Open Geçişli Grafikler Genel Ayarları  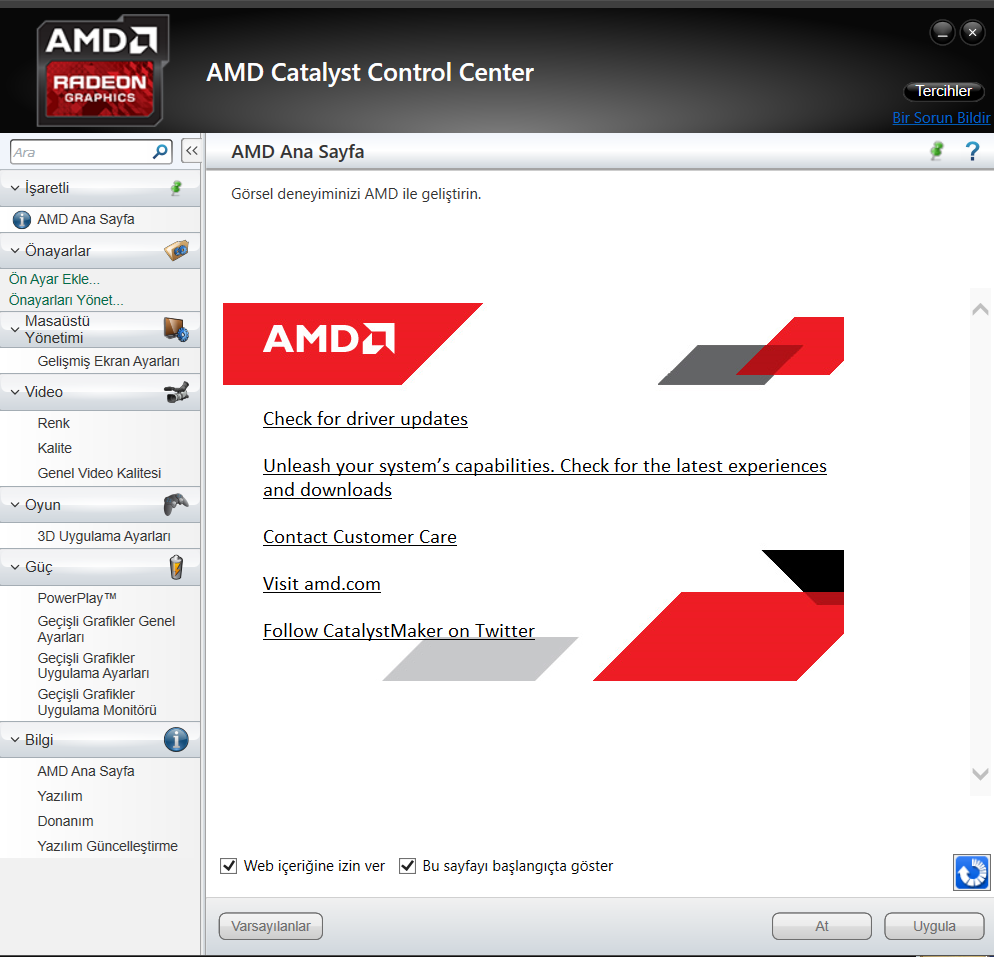coord(106,629)
